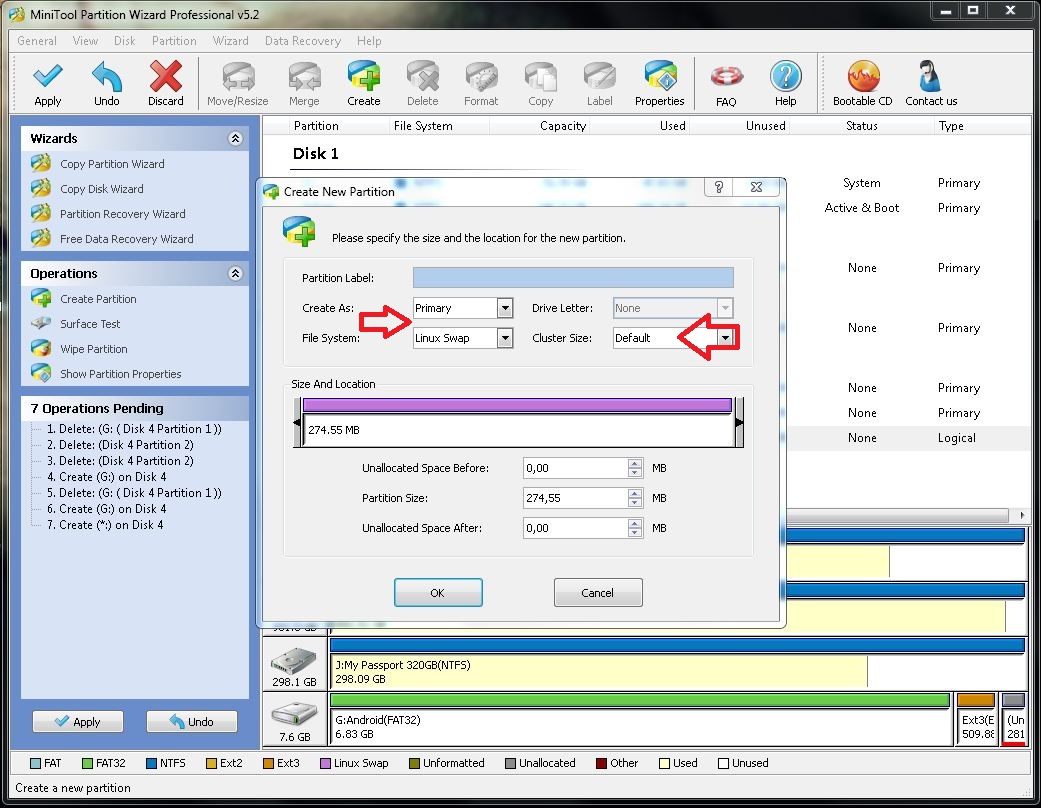
Task: Select the G:Android(FAT32) partition block
Action: (640, 719)
